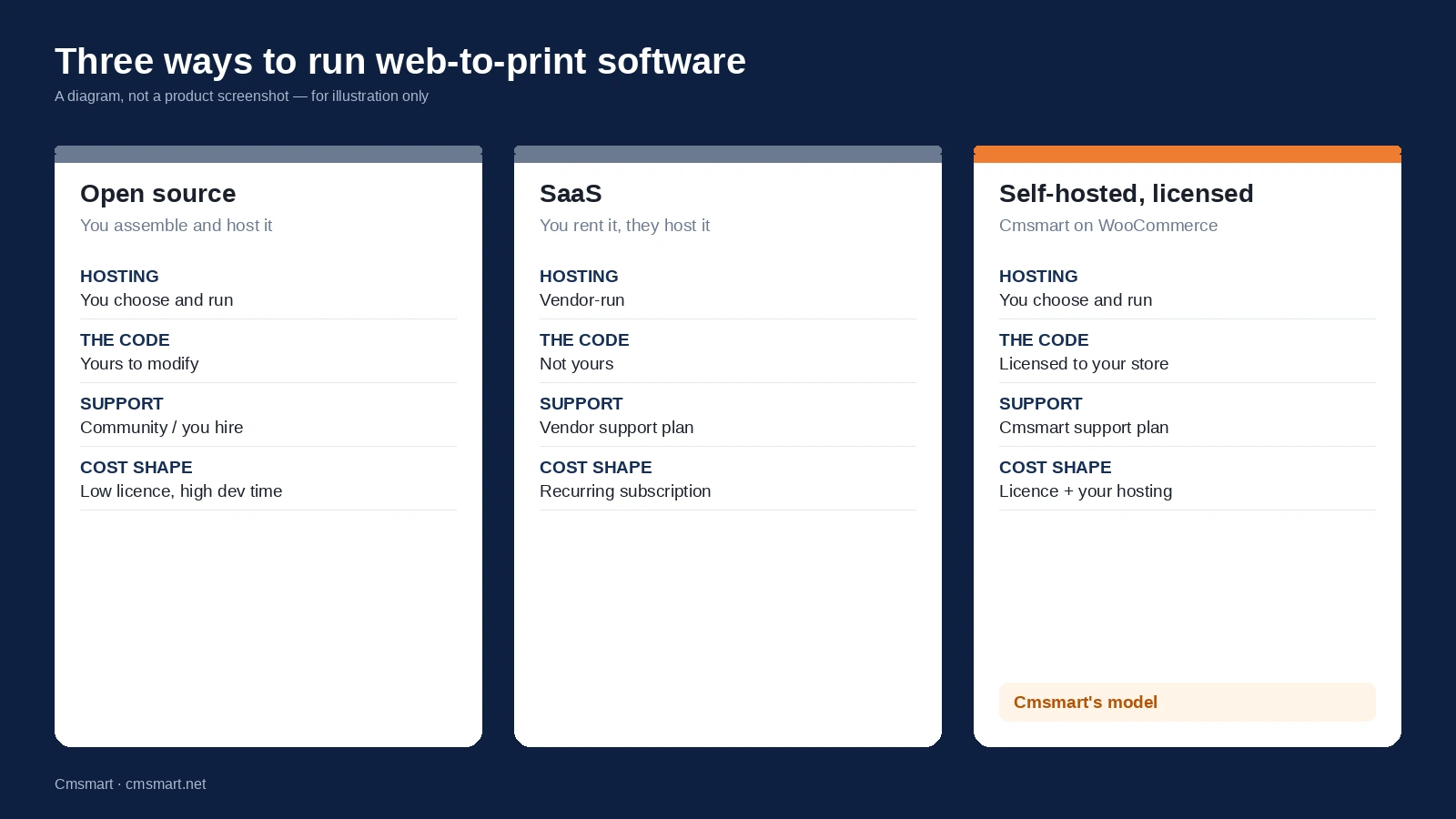The image size is (1456, 819).
Task: Click COST SHAPE label in SaaS card
Action: click(x=596, y=468)
